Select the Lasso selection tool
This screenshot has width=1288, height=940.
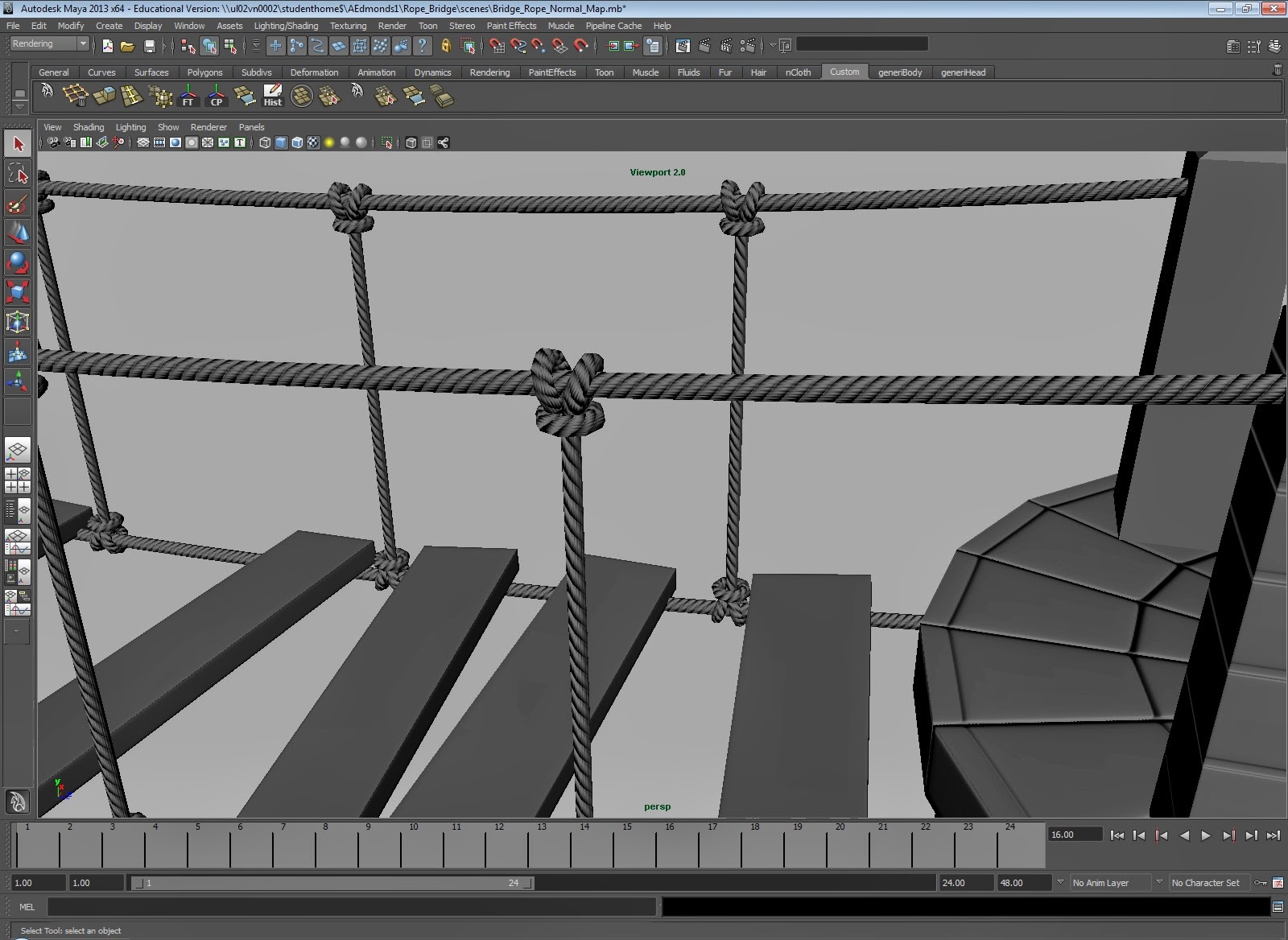click(x=17, y=173)
